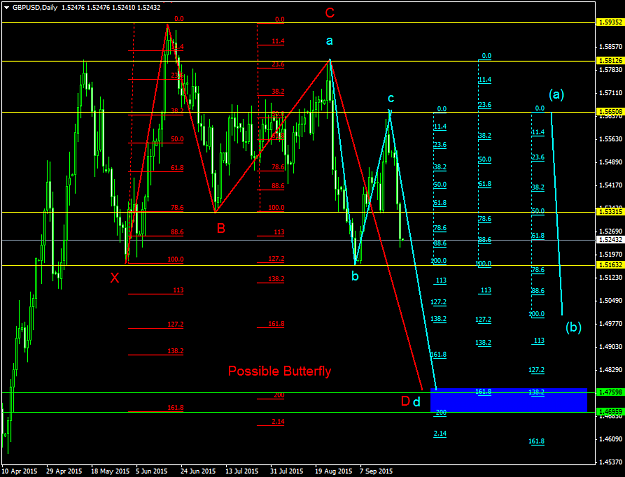Image resolution: width=625 pixels, height=477 pixels.
Task: Select the red X pattern point label
Action: point(114,278)
